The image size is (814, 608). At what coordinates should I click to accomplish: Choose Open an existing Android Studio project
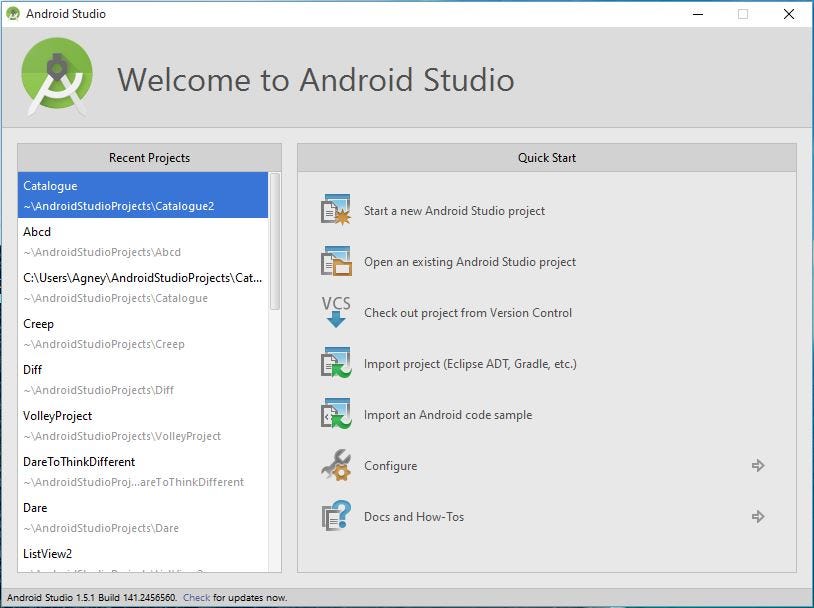click(469, 262)
